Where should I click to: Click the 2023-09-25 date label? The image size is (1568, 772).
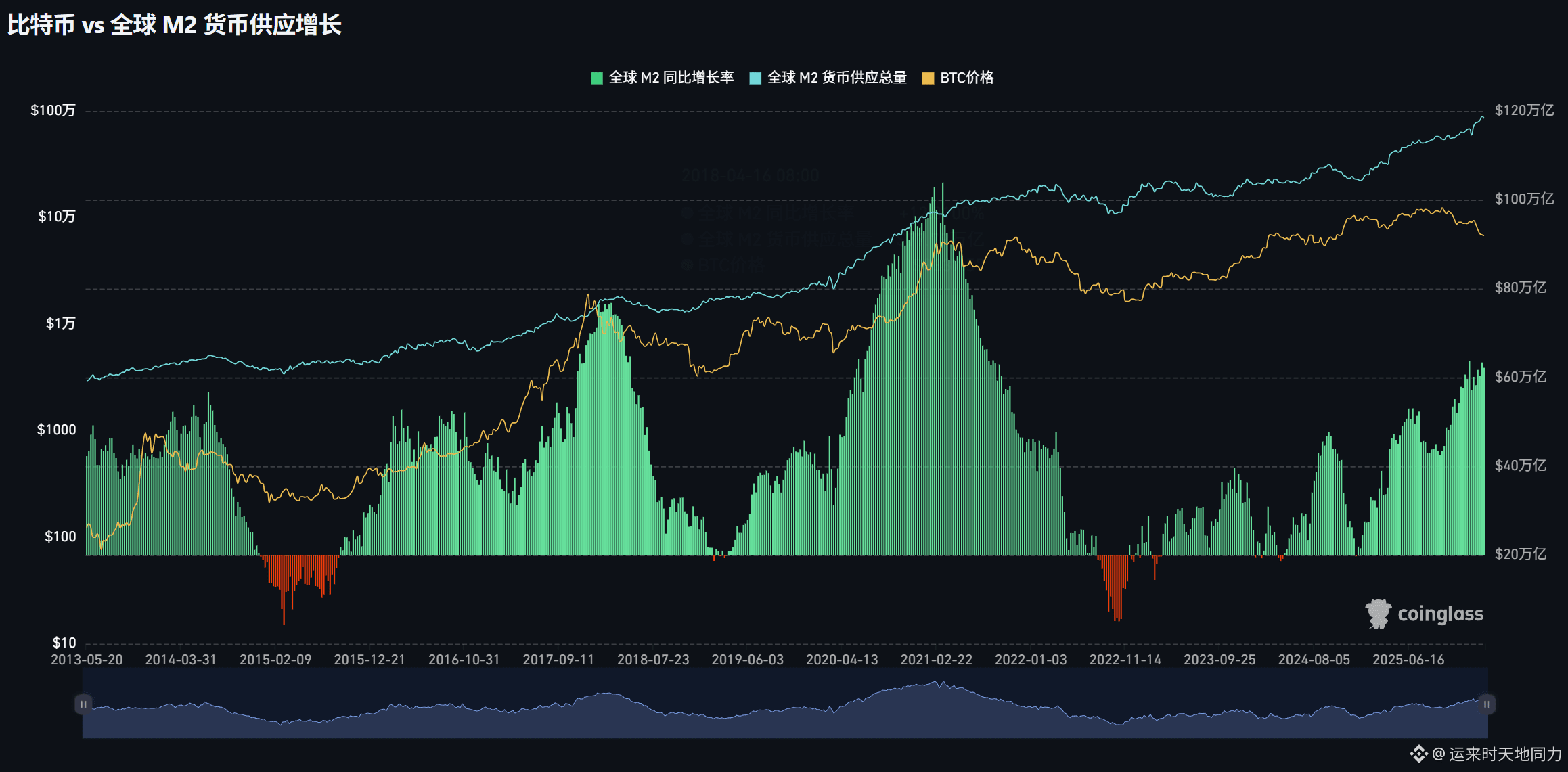(x=1219, y=660)
